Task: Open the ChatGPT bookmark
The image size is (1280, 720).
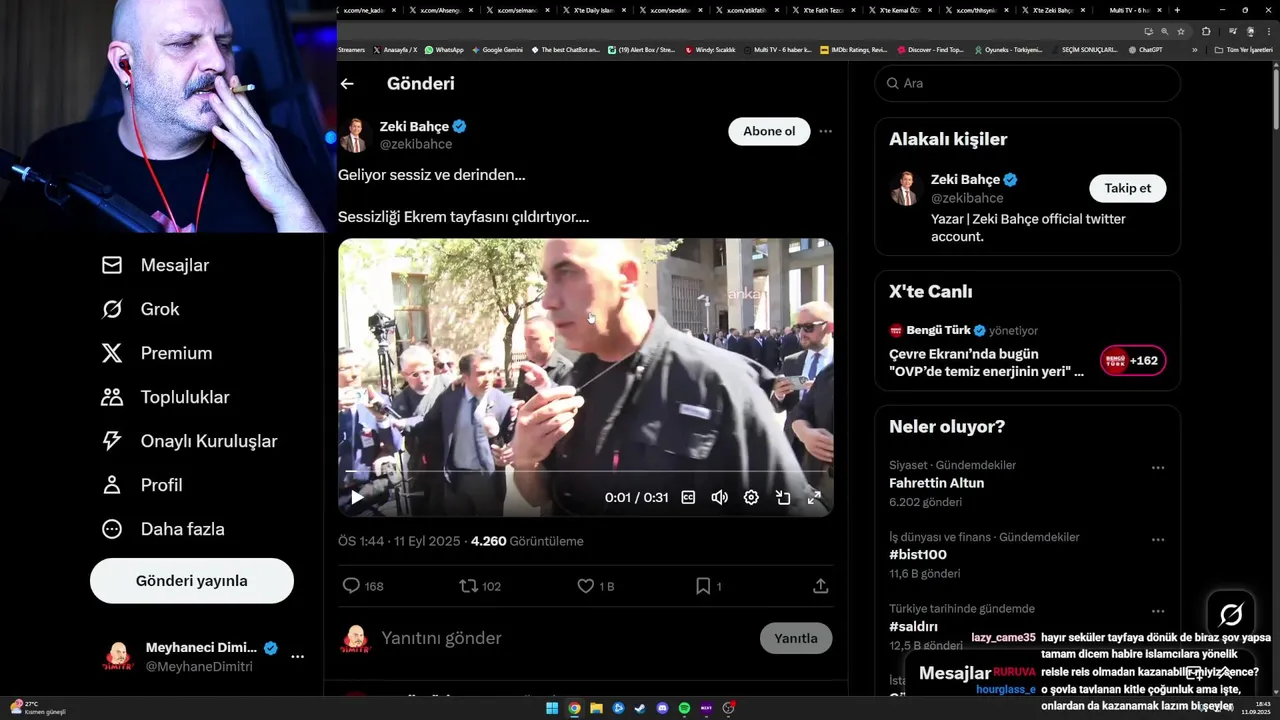Action: click(x=1145, y=49)
